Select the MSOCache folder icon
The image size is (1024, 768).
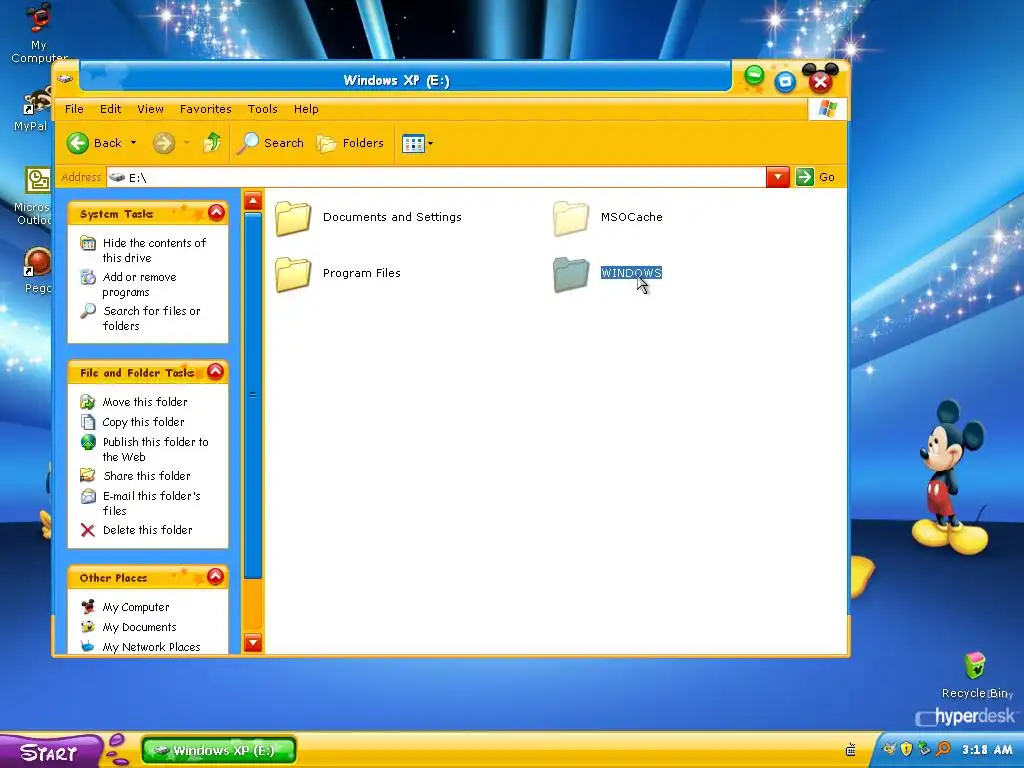(571, 218)
